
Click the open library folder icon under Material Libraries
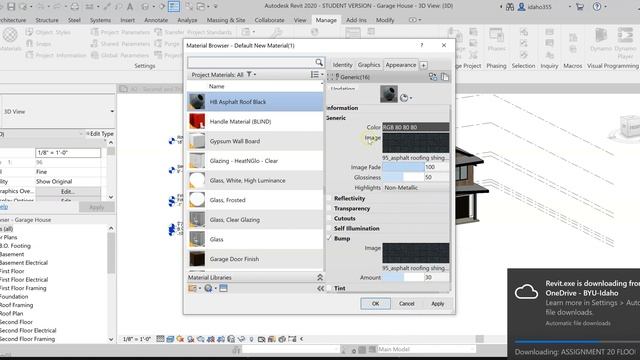click(x=192, y=288)
